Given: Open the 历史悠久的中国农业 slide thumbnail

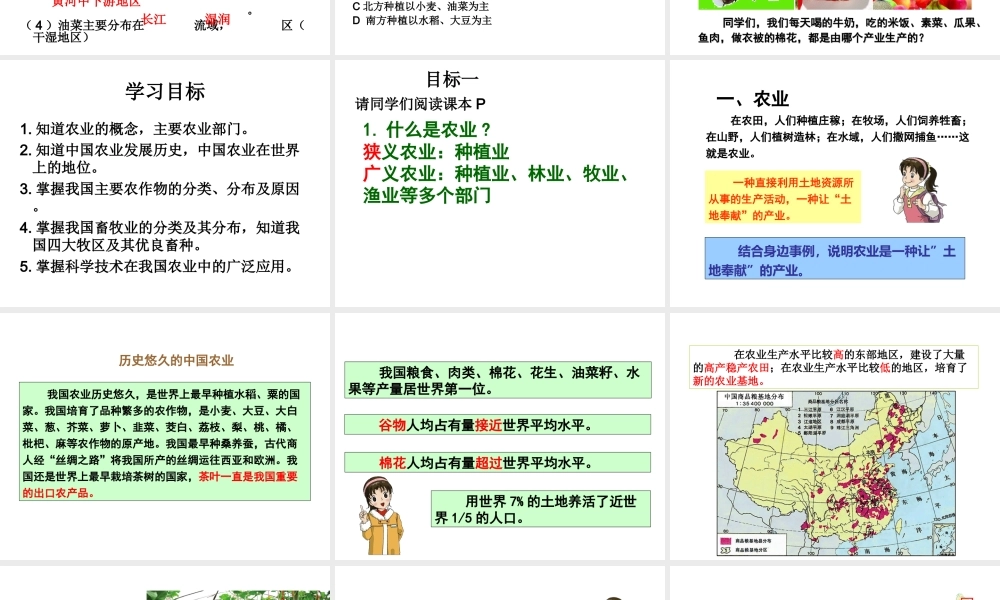Looking at the screenshot, I should (165, 436).
